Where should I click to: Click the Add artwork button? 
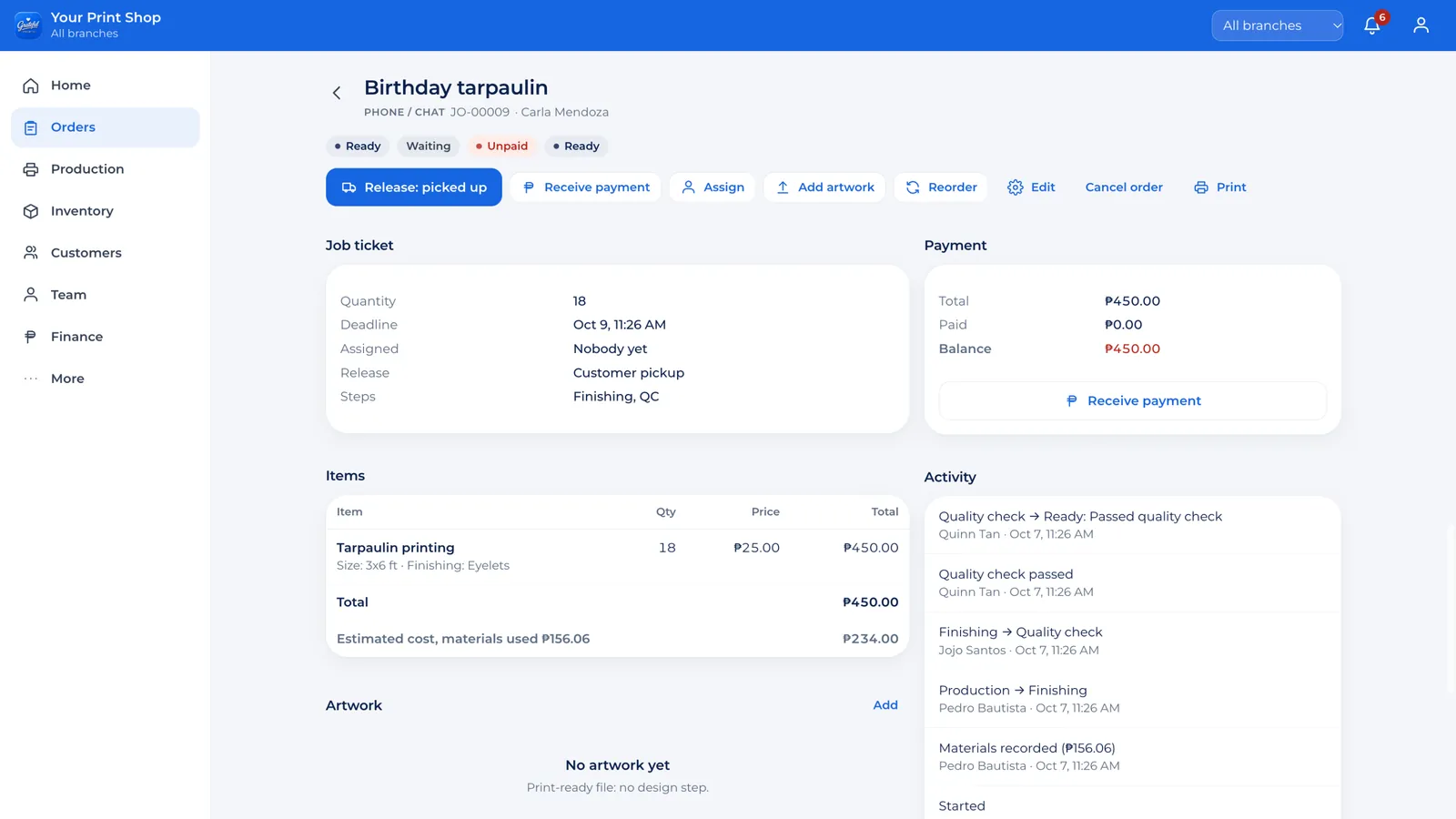pos(824,187)
